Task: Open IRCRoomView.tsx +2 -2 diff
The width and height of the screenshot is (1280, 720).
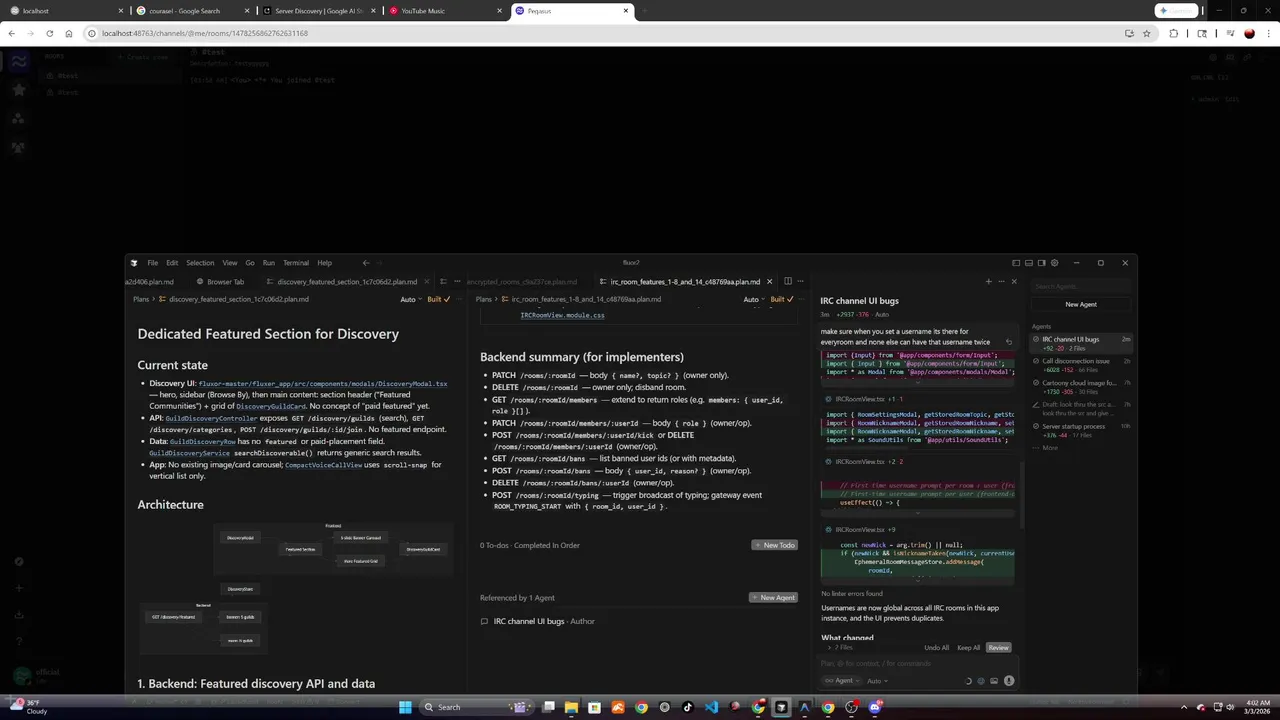Action: click(870, 462)
